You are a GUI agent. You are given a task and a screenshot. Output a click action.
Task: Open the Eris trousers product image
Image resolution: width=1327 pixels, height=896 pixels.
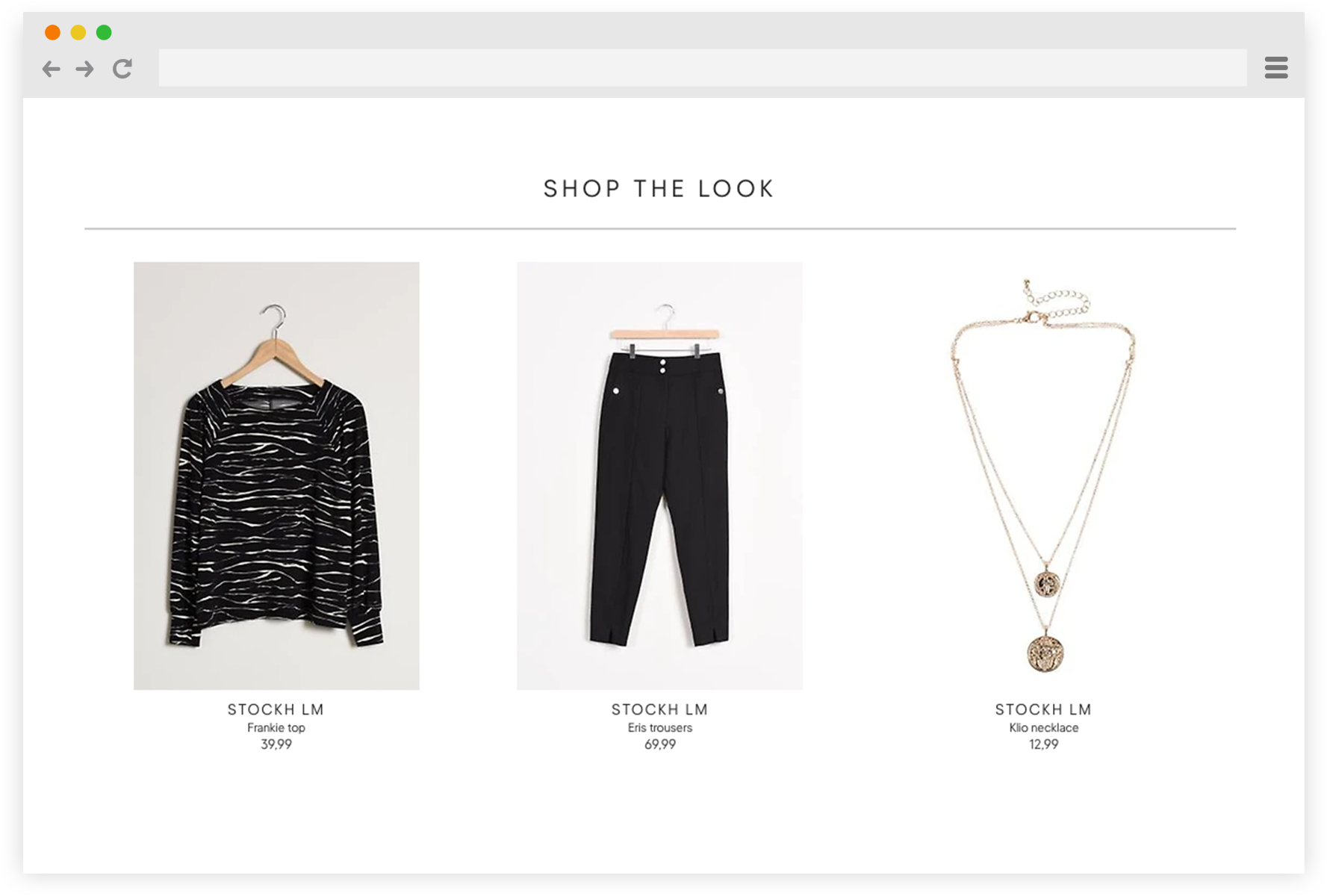pos(659,476)
